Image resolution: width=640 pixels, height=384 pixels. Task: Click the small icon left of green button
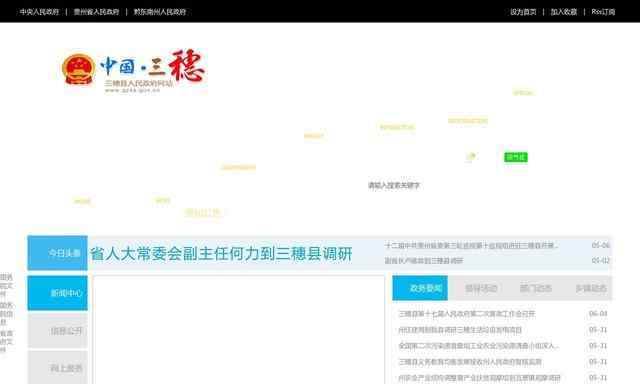click(x=471, y=156)
